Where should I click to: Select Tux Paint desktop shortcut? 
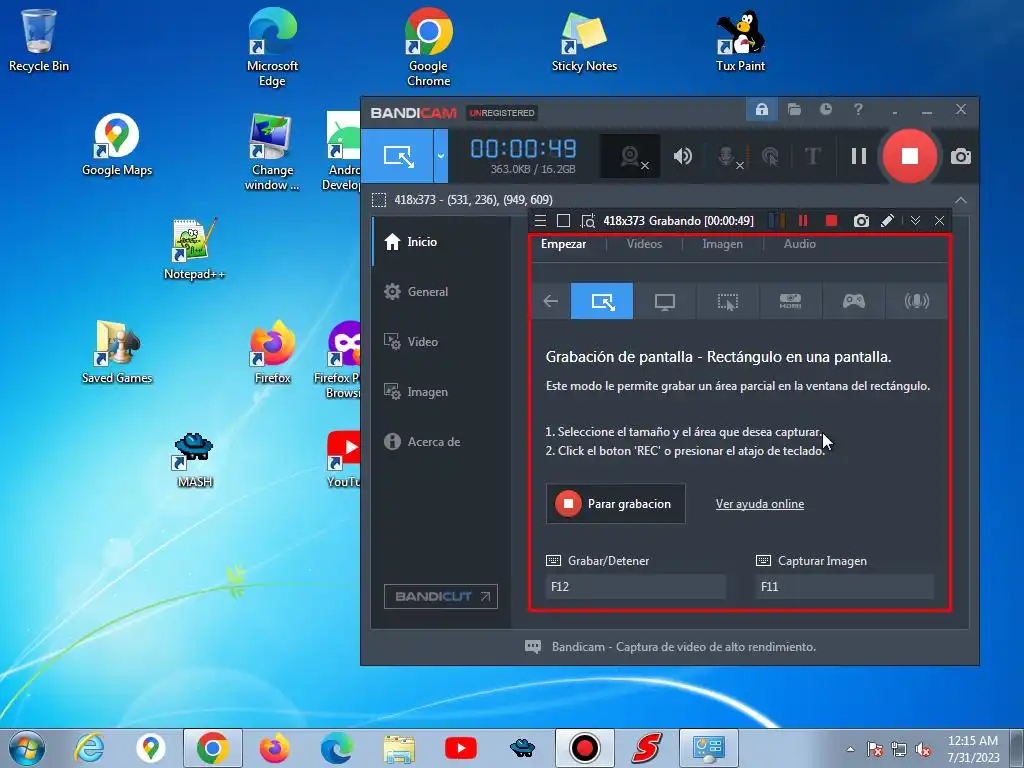tap(740, 40)
